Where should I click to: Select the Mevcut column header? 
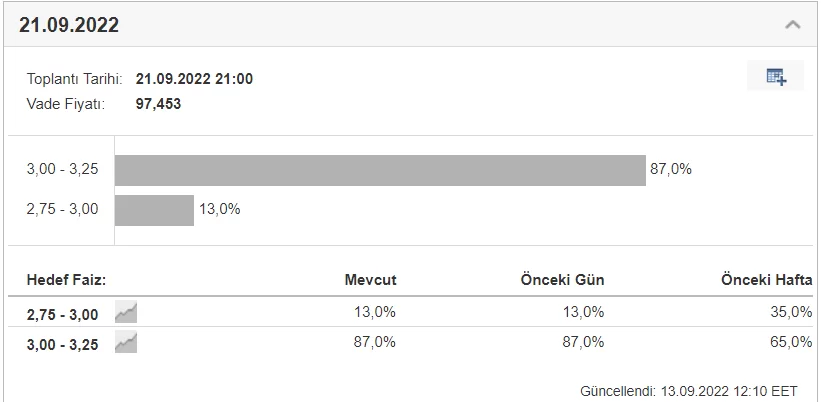[x=370, y=280]
